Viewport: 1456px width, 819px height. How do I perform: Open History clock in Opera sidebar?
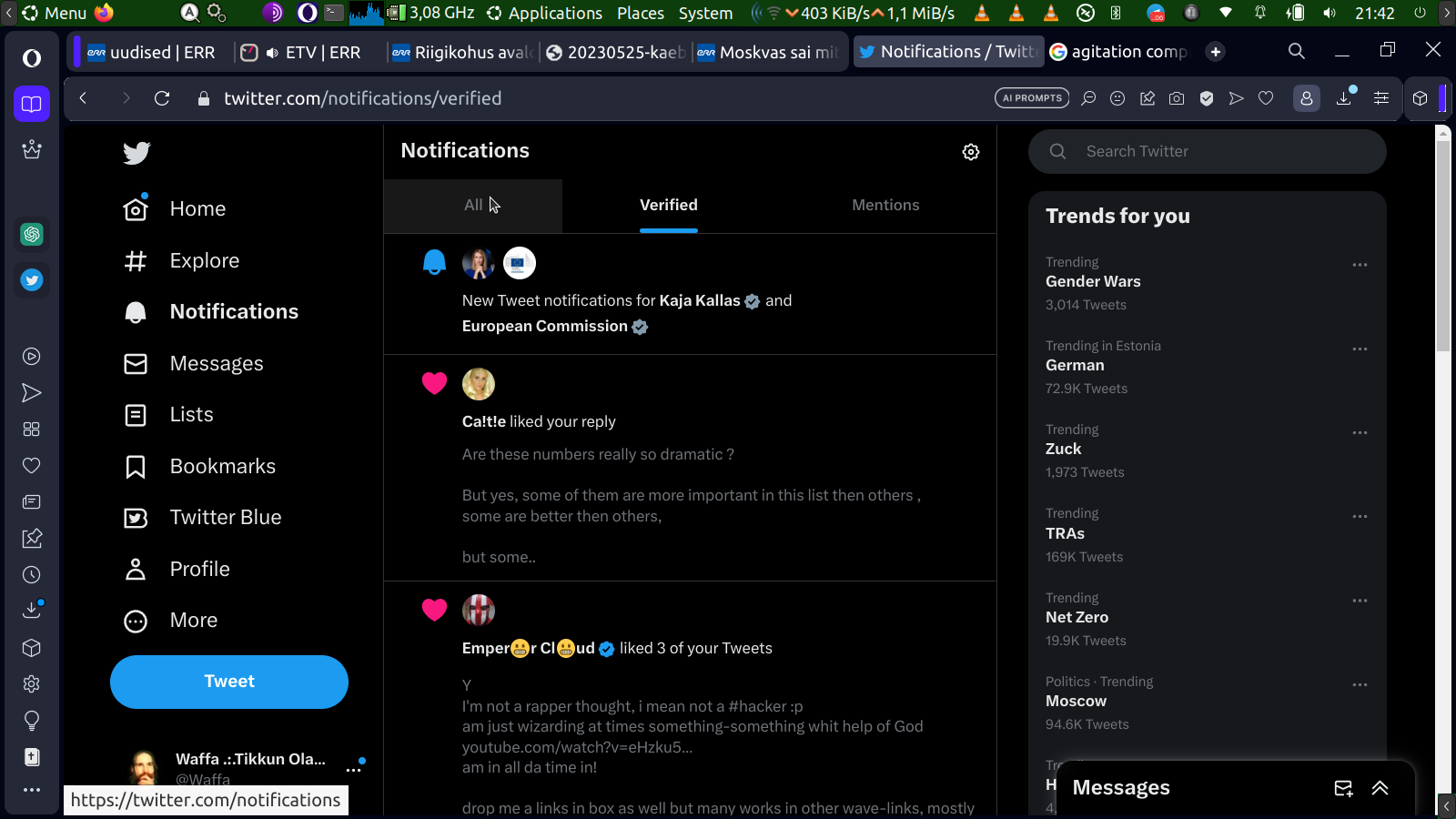[32, 575]
